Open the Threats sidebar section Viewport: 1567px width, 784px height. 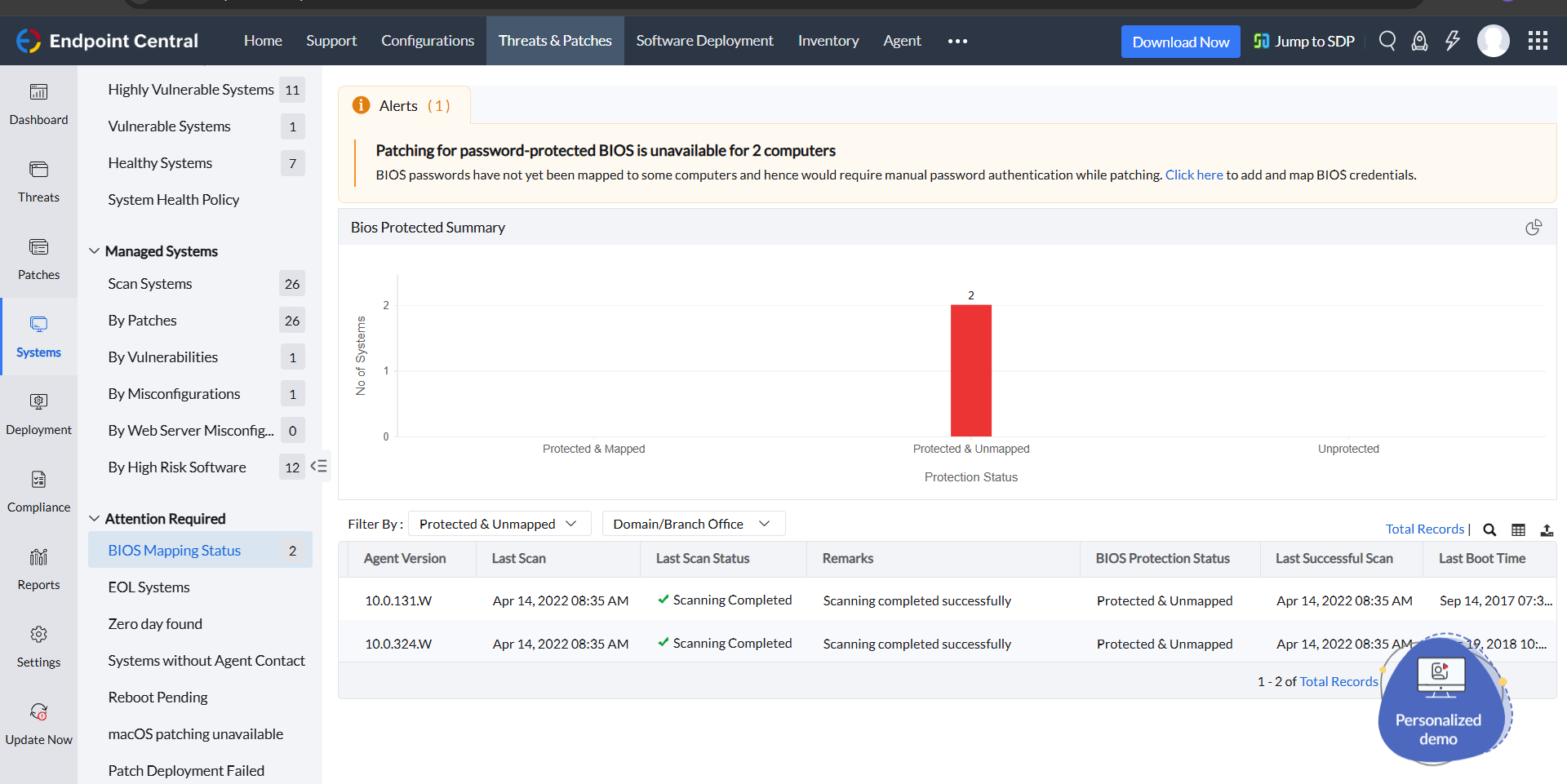click(38, 182)
